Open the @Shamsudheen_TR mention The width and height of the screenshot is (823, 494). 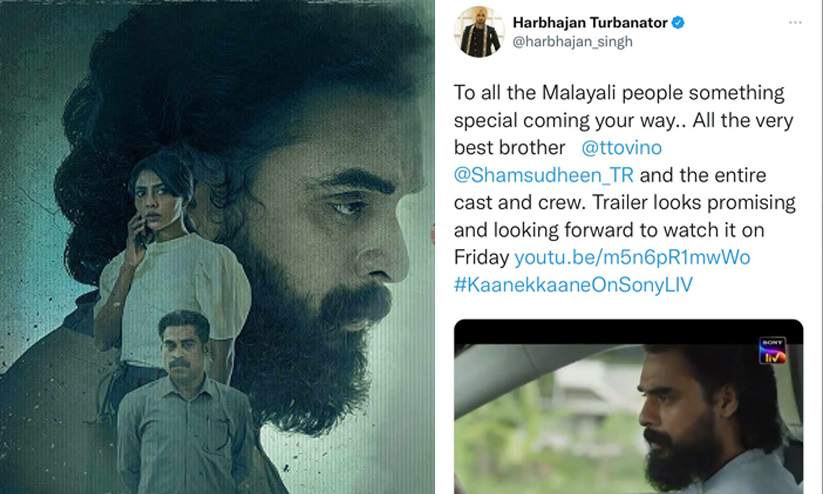click(x=544, y=175)
